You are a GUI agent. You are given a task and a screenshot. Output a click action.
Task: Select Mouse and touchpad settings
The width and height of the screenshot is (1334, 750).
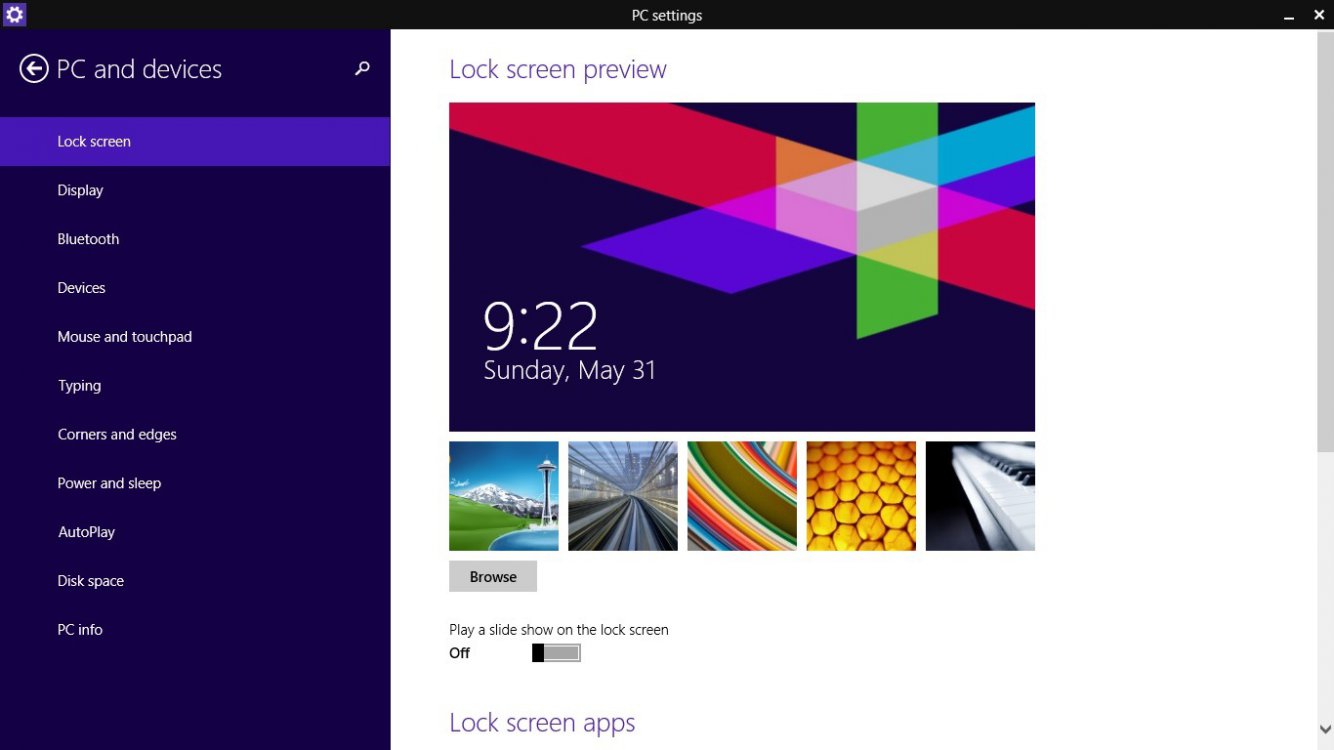tap(124, 337)
